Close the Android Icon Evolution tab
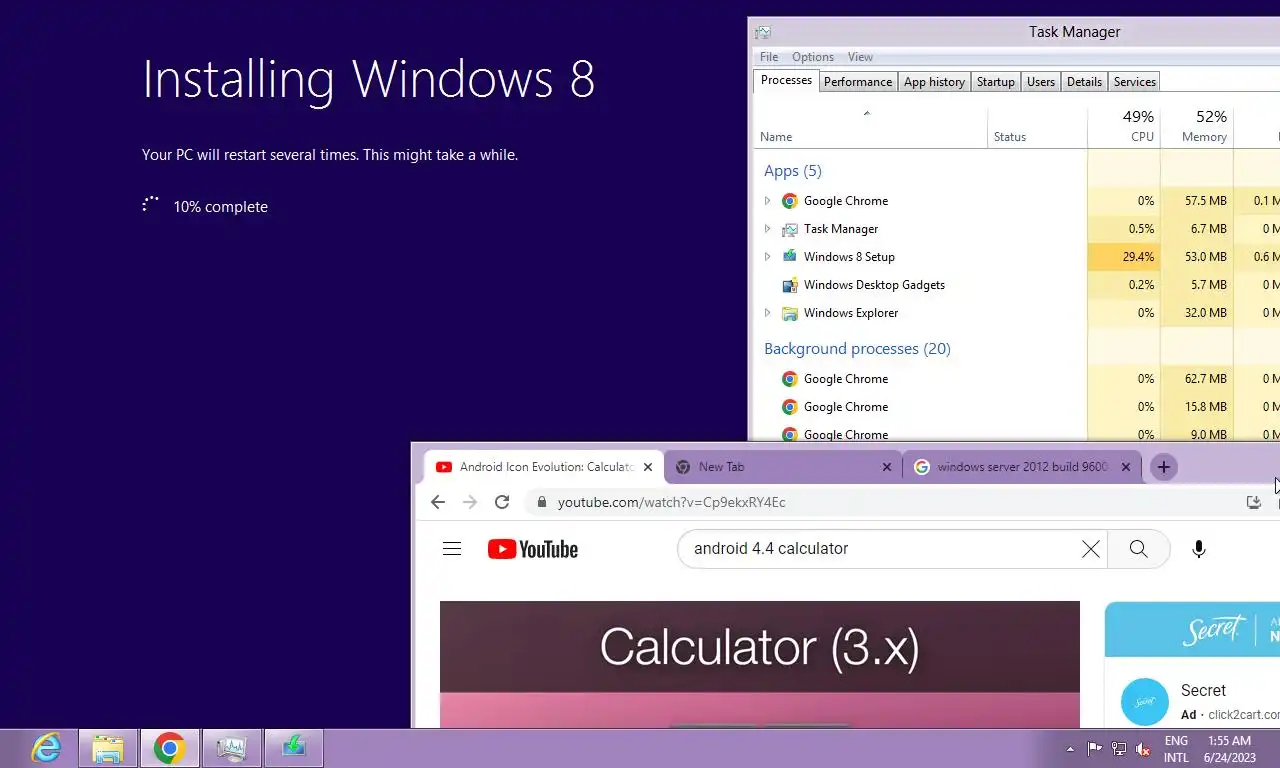Screen dimensions: 1280x768 coord(648,467)
